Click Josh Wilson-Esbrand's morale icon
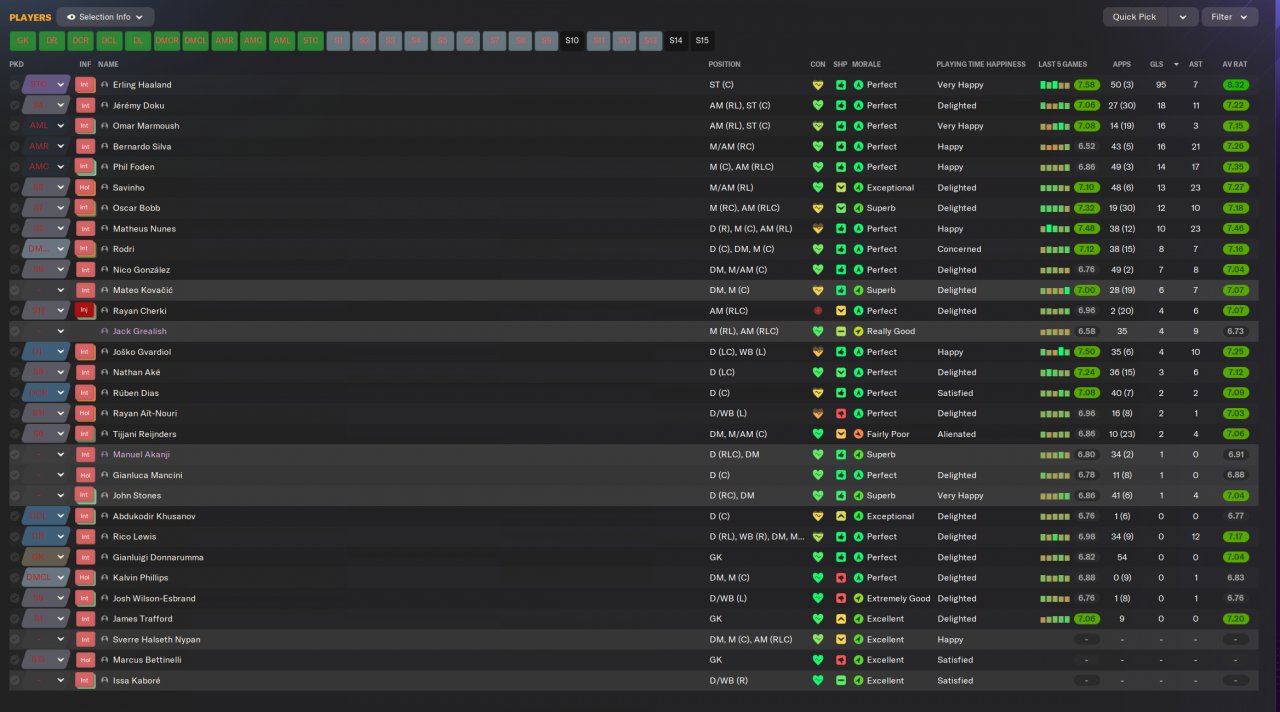The image size is (1280, 712). coord(858,598)
